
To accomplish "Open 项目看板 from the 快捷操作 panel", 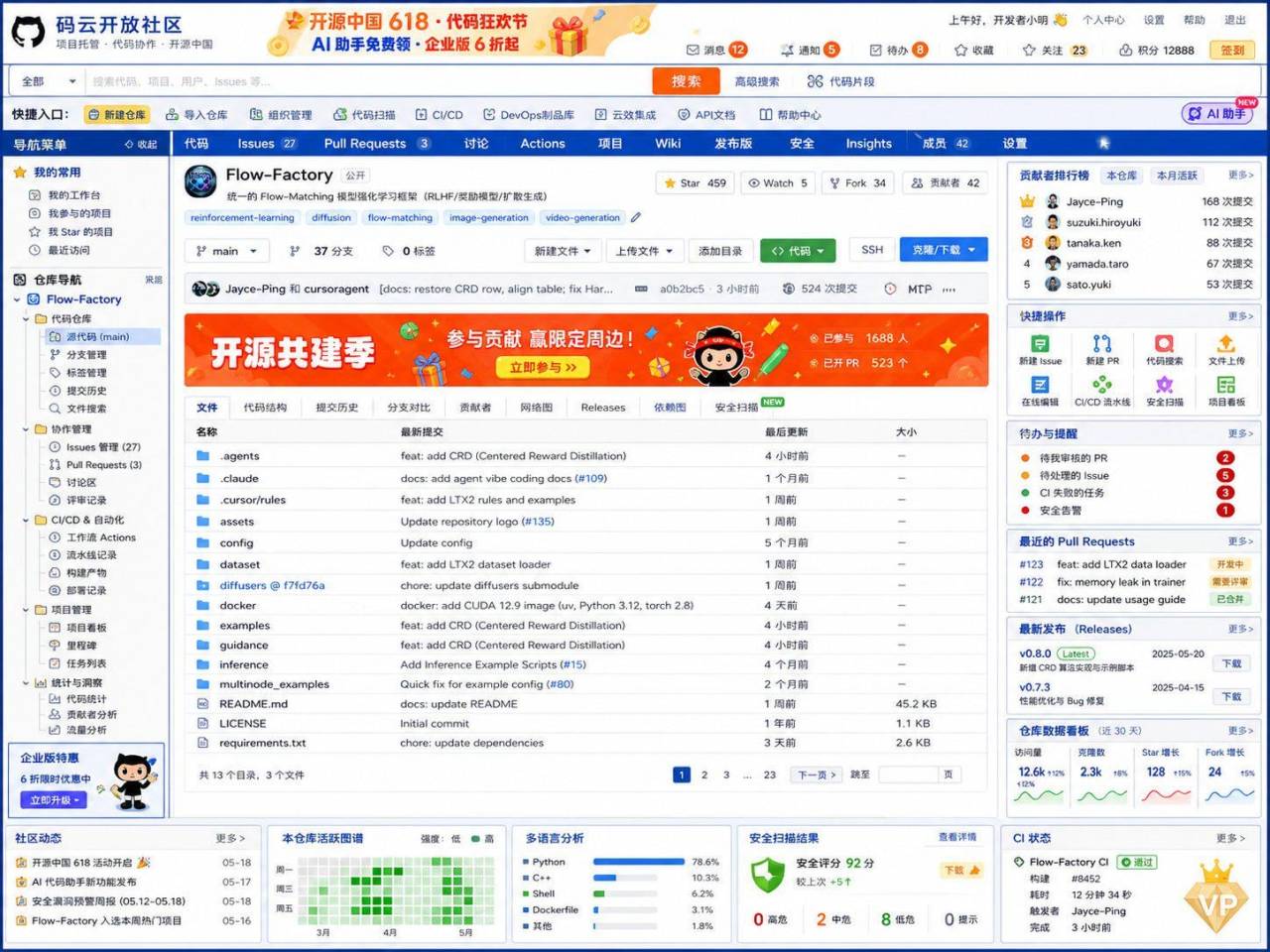I will coord(1226,392).
